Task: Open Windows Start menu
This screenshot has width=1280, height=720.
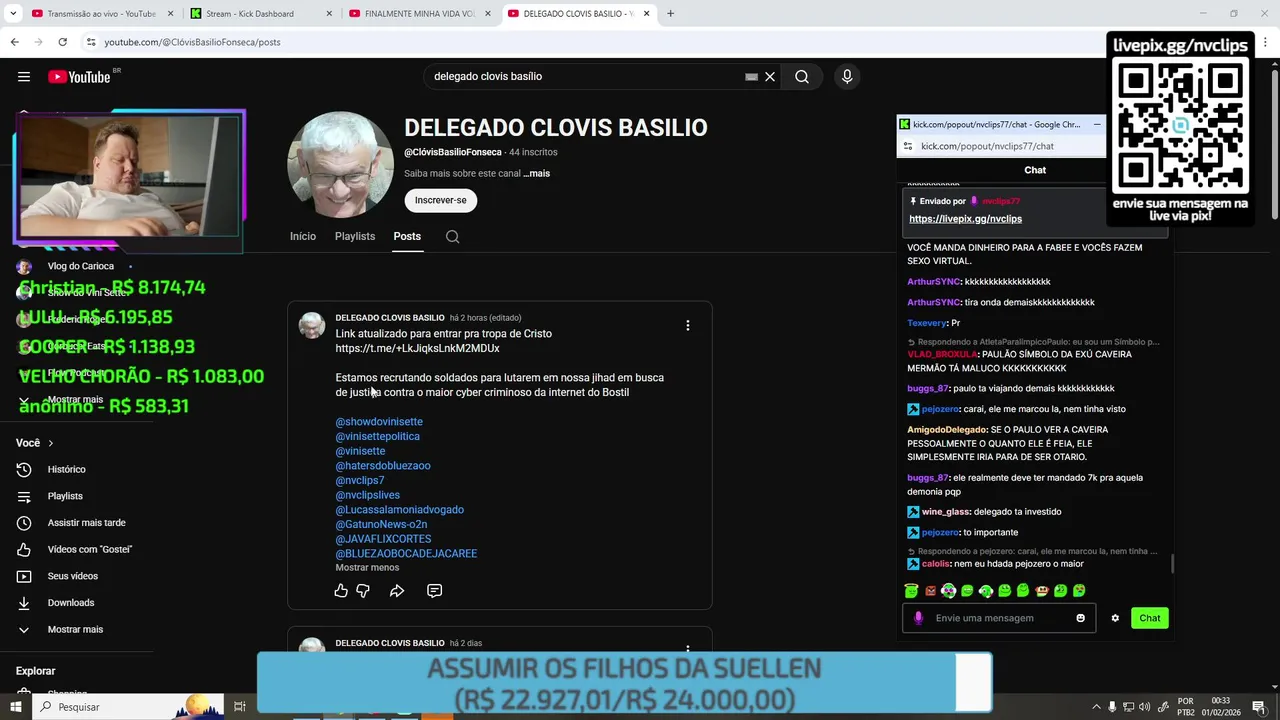Action: (x=16, y=707)
